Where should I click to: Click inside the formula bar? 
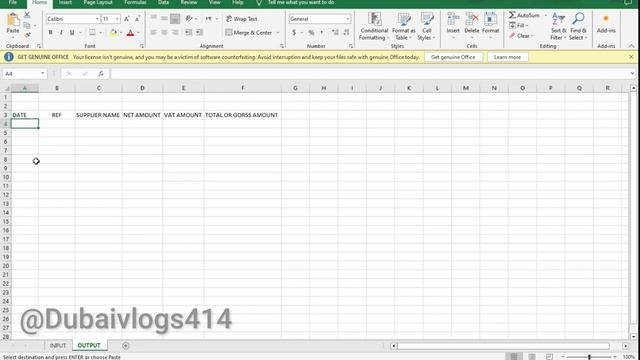pyautogui.click(x=369, y=73)
